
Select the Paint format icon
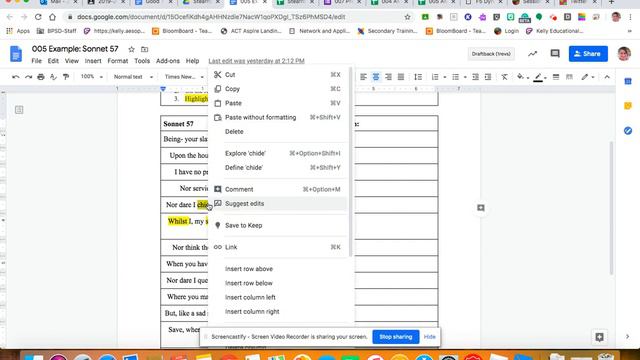(x=66, y=77)
